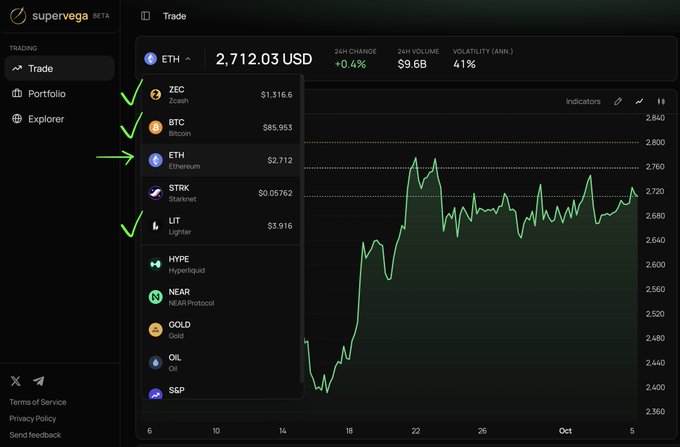Click the Send feedback link
680x447 pixels.
35,434
